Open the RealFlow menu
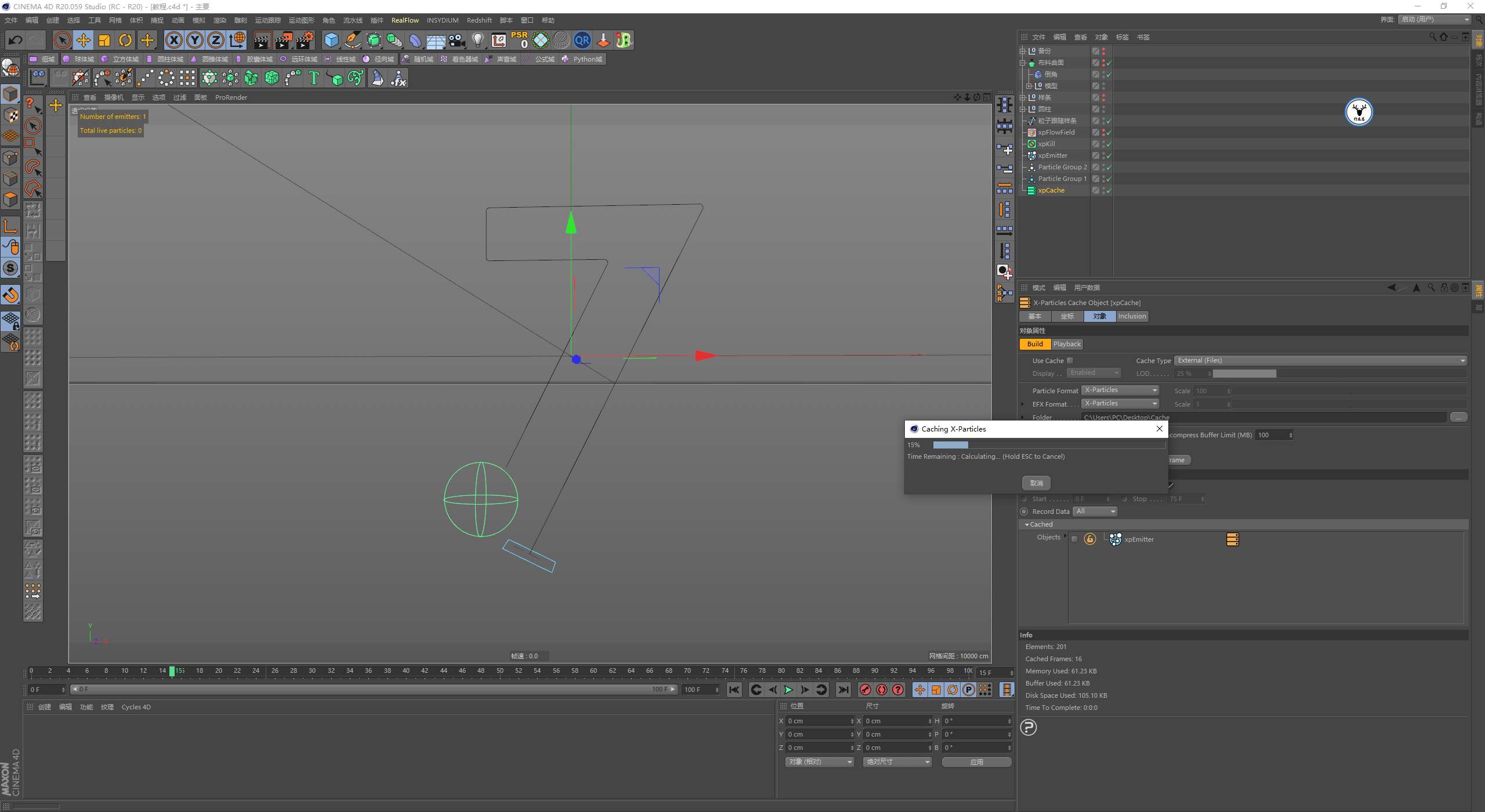The height and width of the screenshot is (812, 1485). tap(404, 20)
